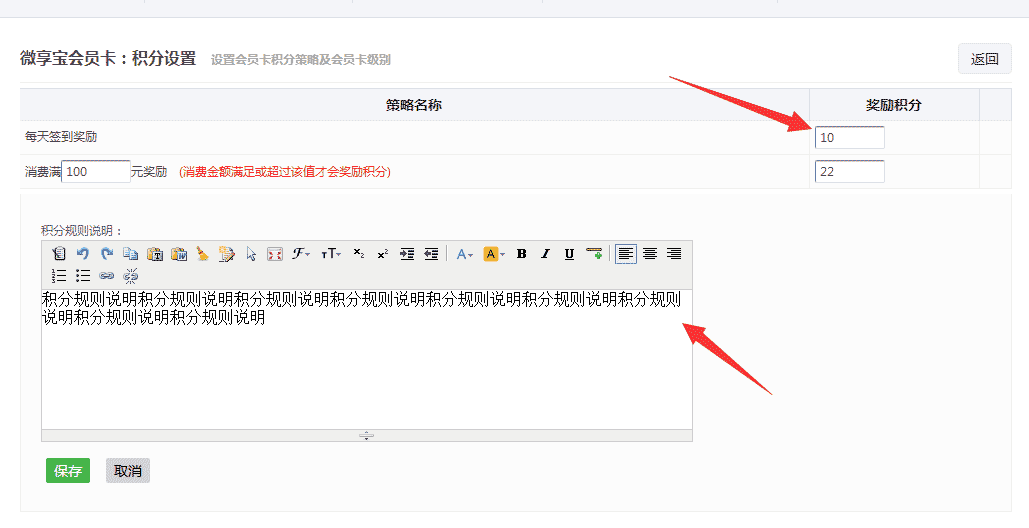Align the editor text to the right
1029x528 pixels.
coord(674,254)
